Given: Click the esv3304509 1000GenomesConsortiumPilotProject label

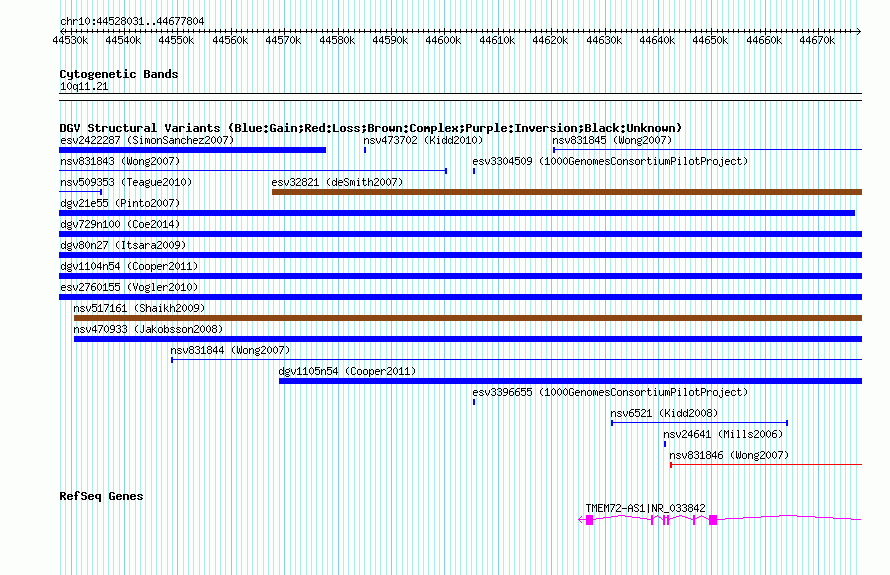Looking at the screenshot, I should (610, 161).
